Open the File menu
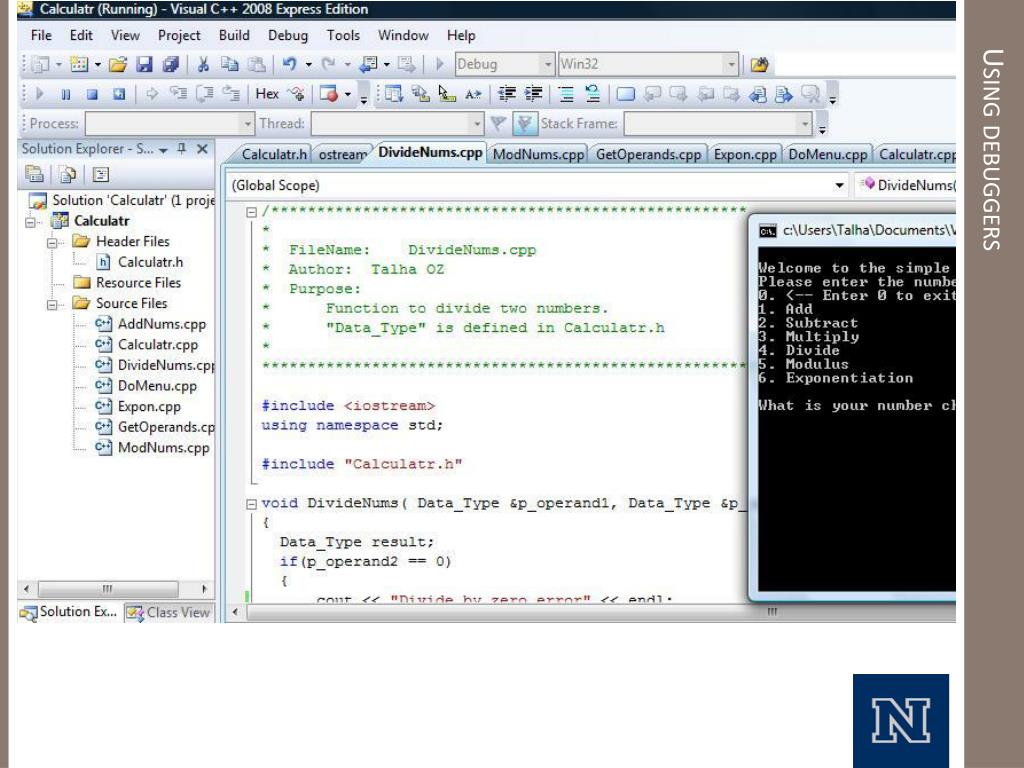The width and height of the screenshot is (1024, 768). tap(41, 35)
